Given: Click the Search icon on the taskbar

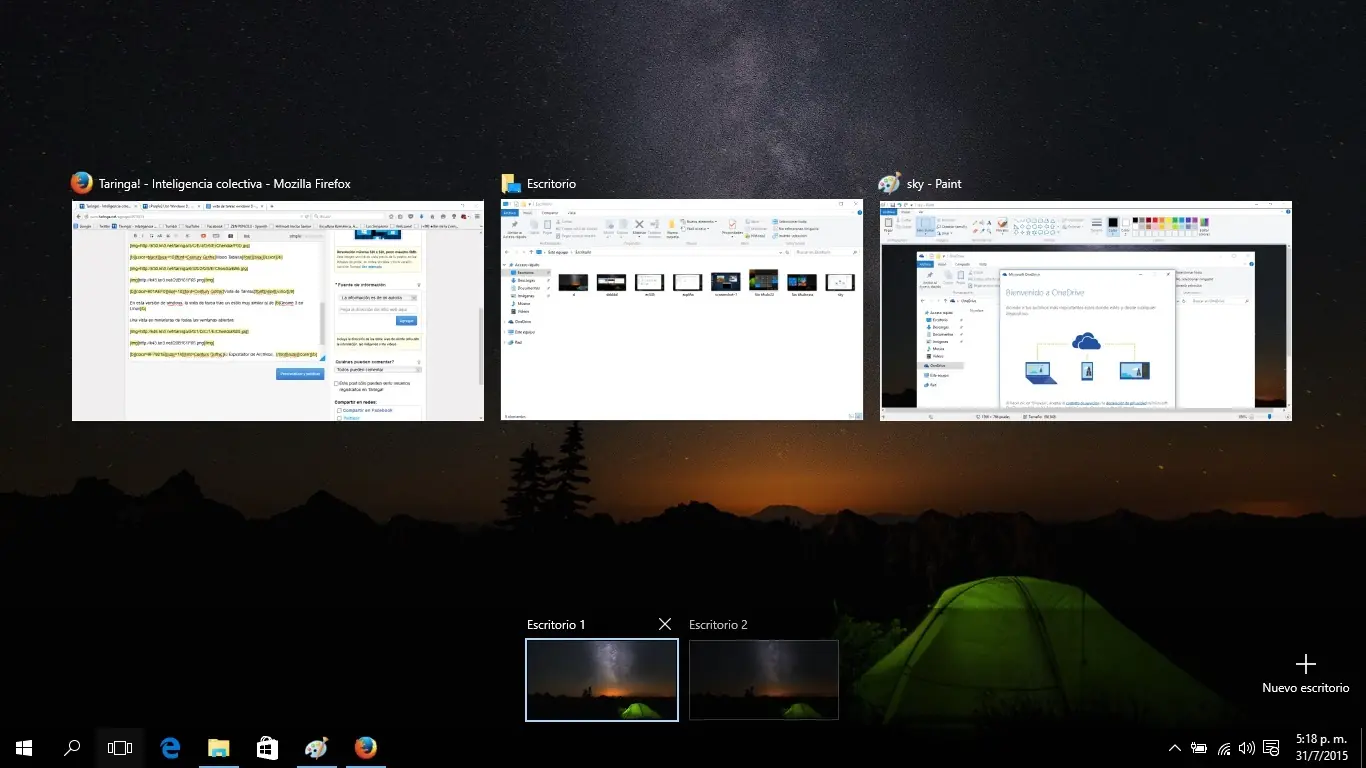Looking at the screenshot, I should tap(71, 747).
